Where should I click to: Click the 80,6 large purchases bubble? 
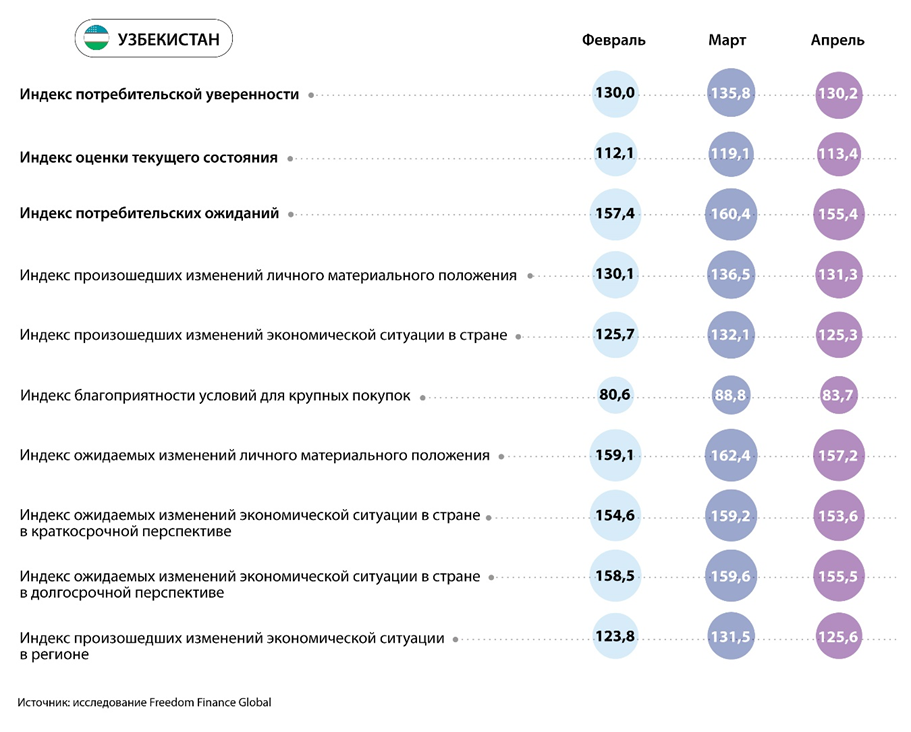(615, 395)
